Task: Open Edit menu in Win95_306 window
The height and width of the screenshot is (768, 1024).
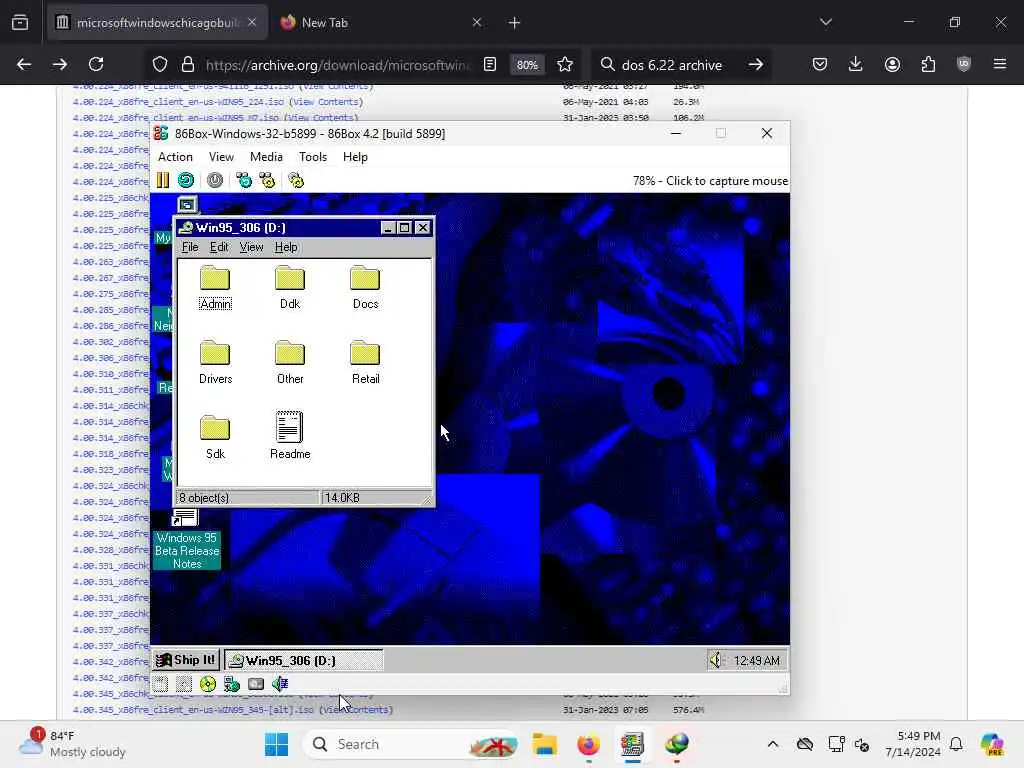Action: tap(219, 247)
